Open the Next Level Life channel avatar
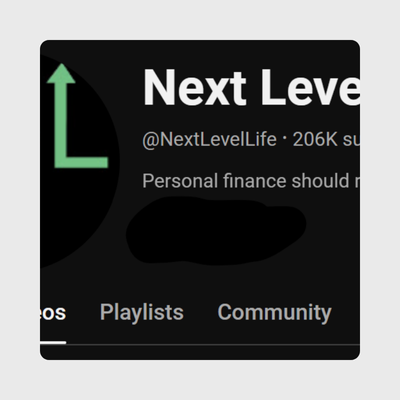Screen dimensions: 400x400 (79, 161)
